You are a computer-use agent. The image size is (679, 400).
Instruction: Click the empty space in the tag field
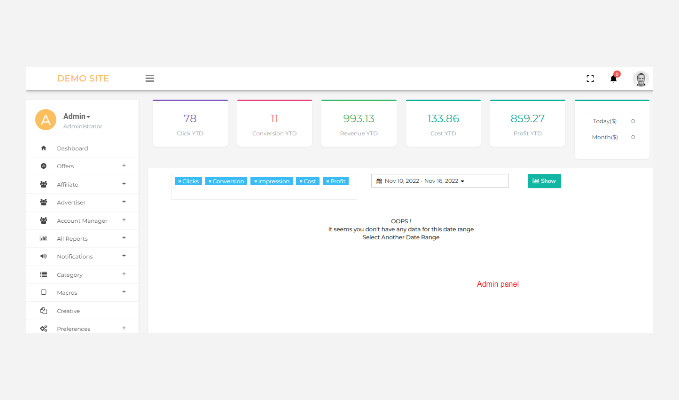[264, 193]
